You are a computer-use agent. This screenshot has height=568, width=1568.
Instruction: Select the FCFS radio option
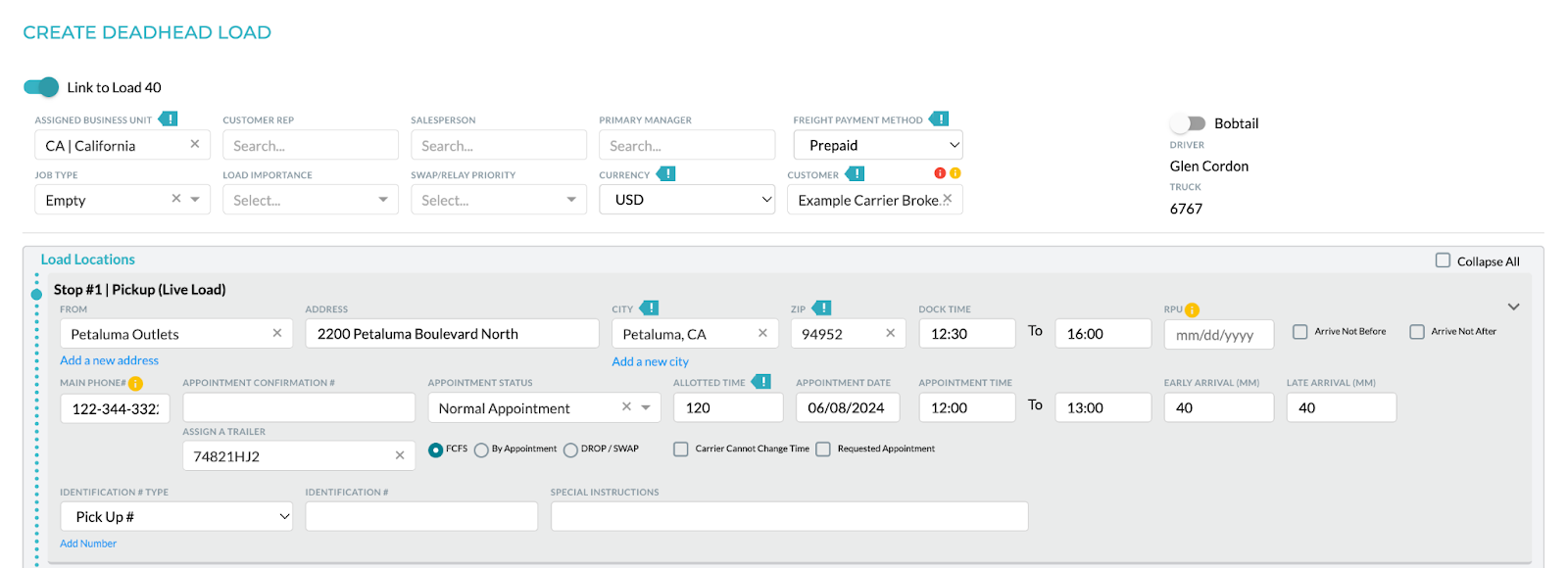point(435,450)
